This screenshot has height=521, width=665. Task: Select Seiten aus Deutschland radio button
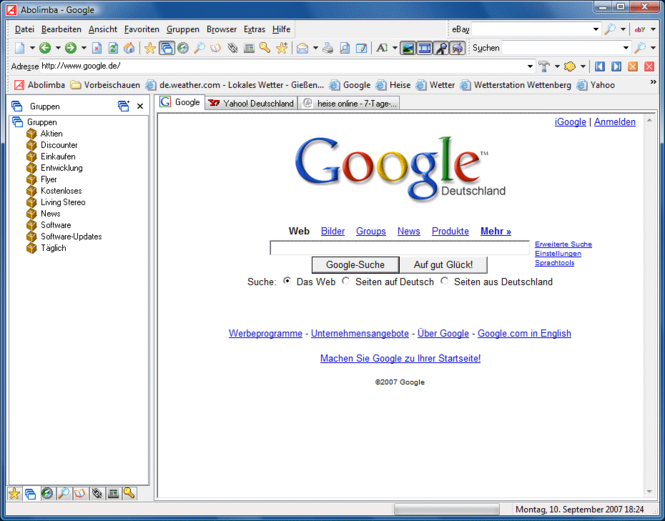[x=444, y=281]
